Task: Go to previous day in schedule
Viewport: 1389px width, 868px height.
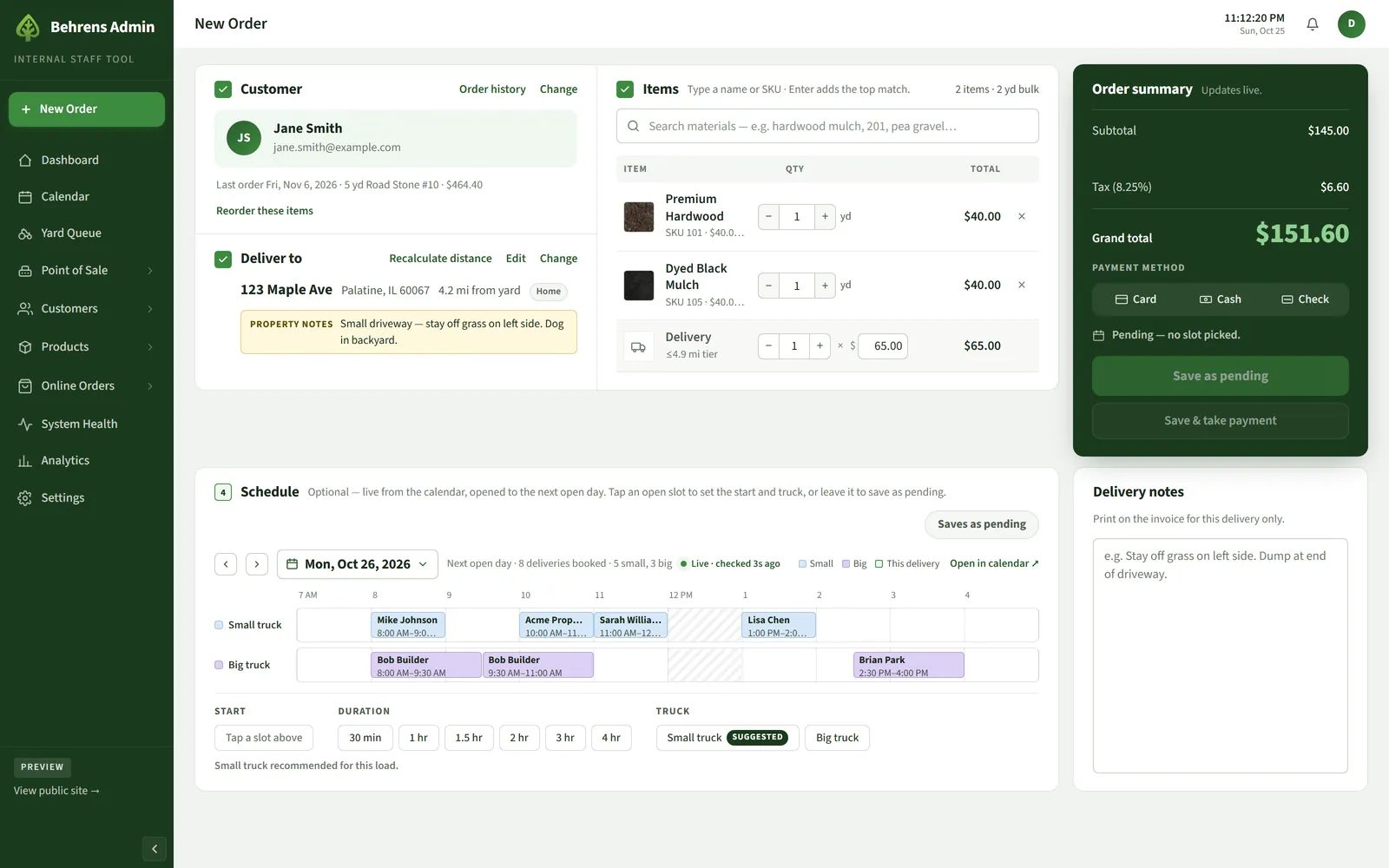Action: click(226, 564)
